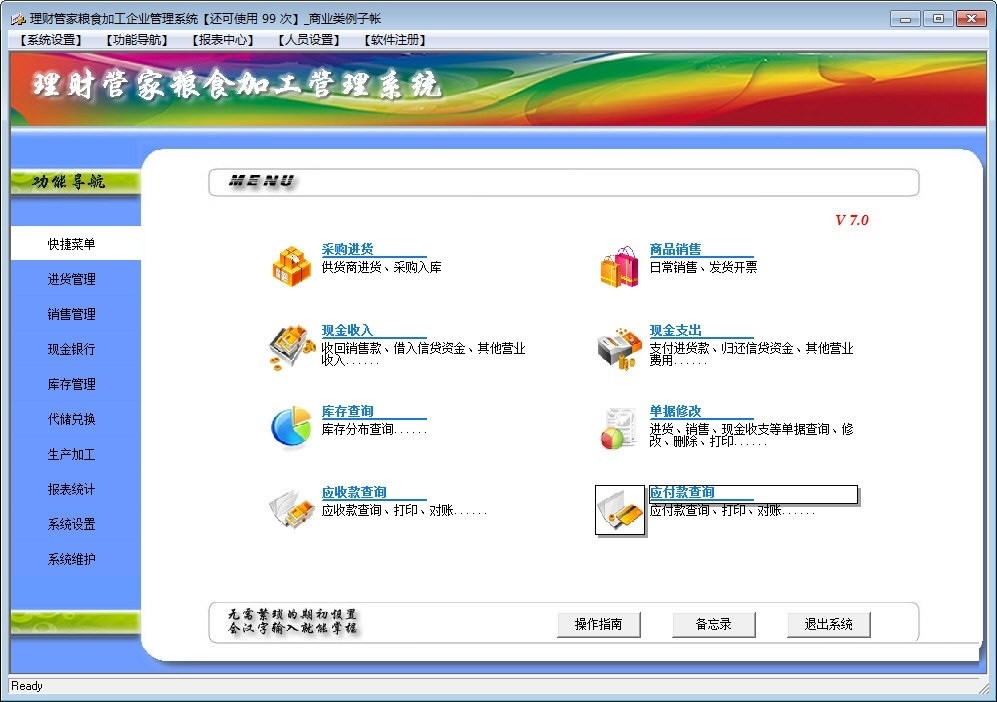Image resolution: width=997 pixels, height=702 pixels.
Task: Open the 商品销售 link
Action: pyautogui.click(x=675, y=249)
